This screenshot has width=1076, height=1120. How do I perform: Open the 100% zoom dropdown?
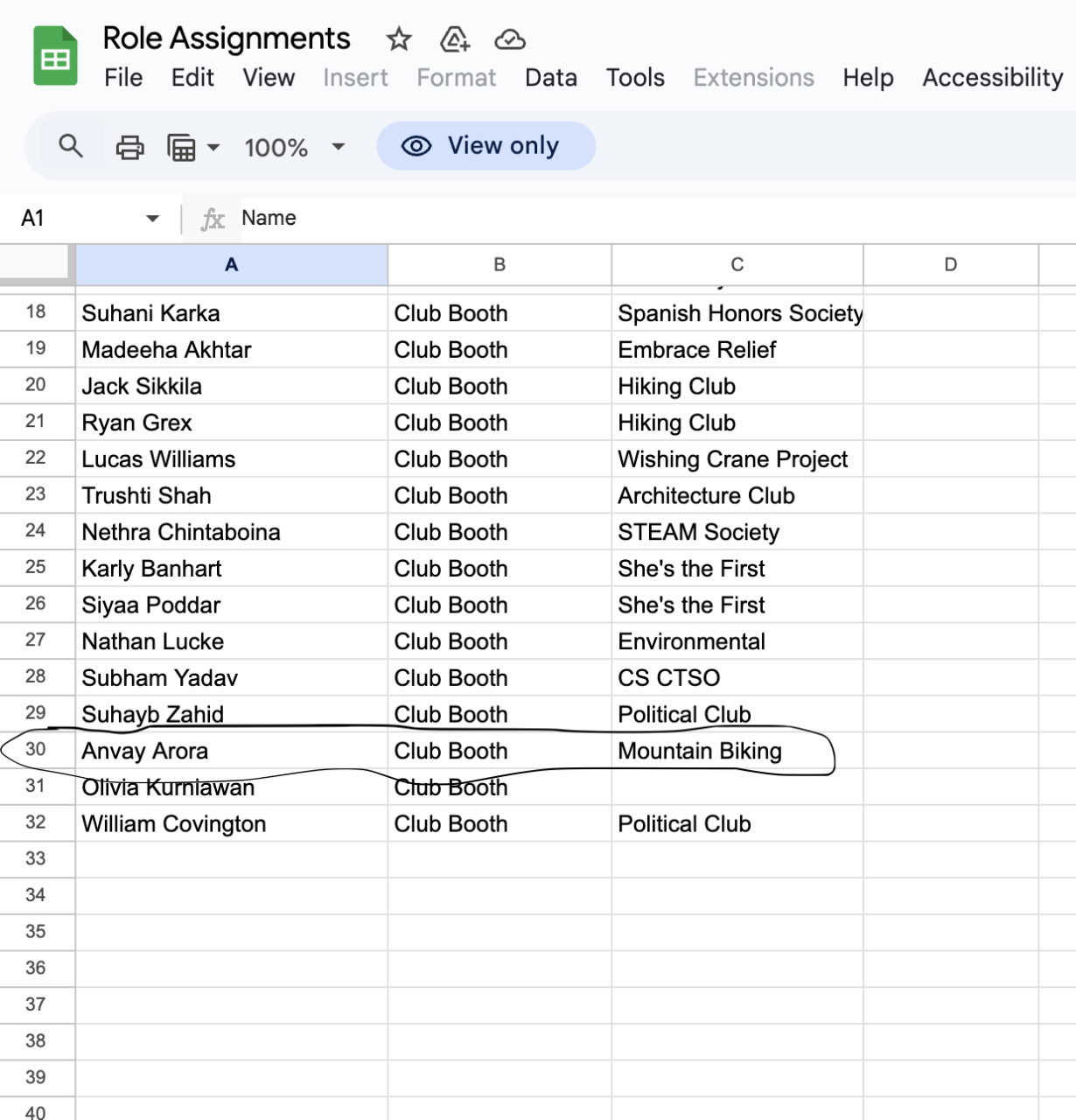click(295, 147)
